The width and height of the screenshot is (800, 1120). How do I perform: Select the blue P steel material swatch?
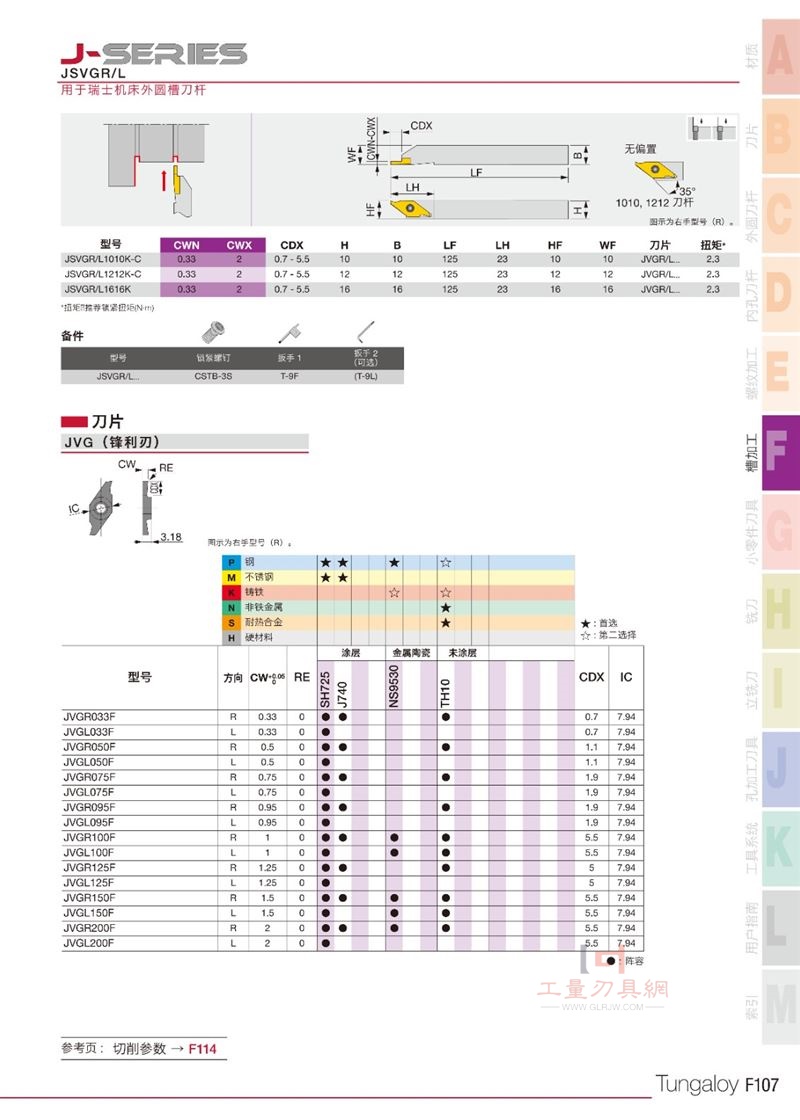[231, 563]
